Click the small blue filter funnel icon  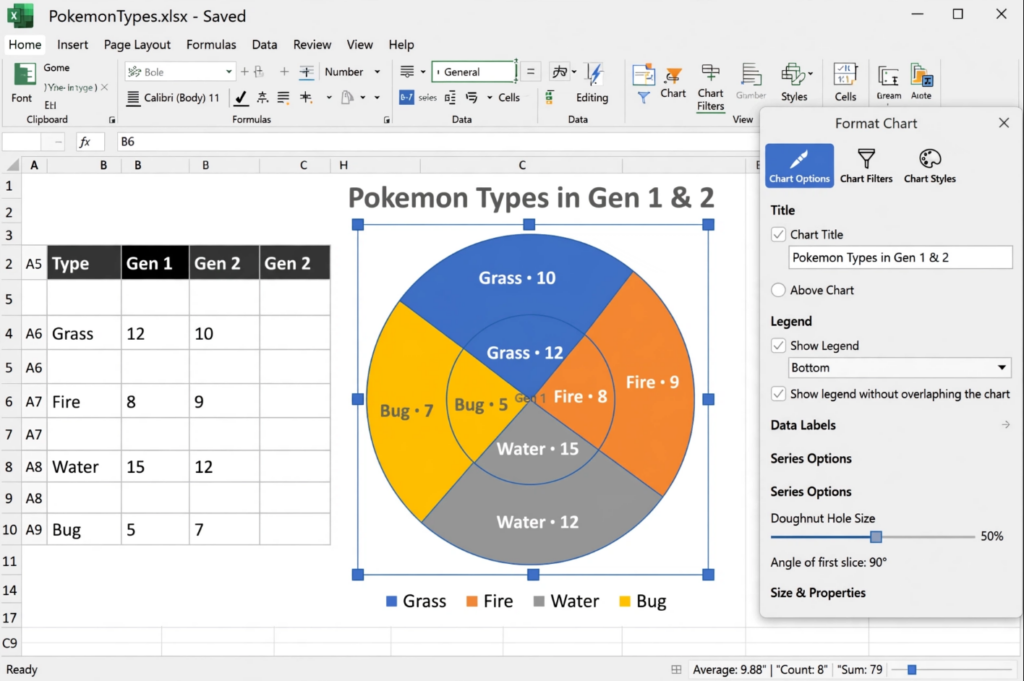643,97
